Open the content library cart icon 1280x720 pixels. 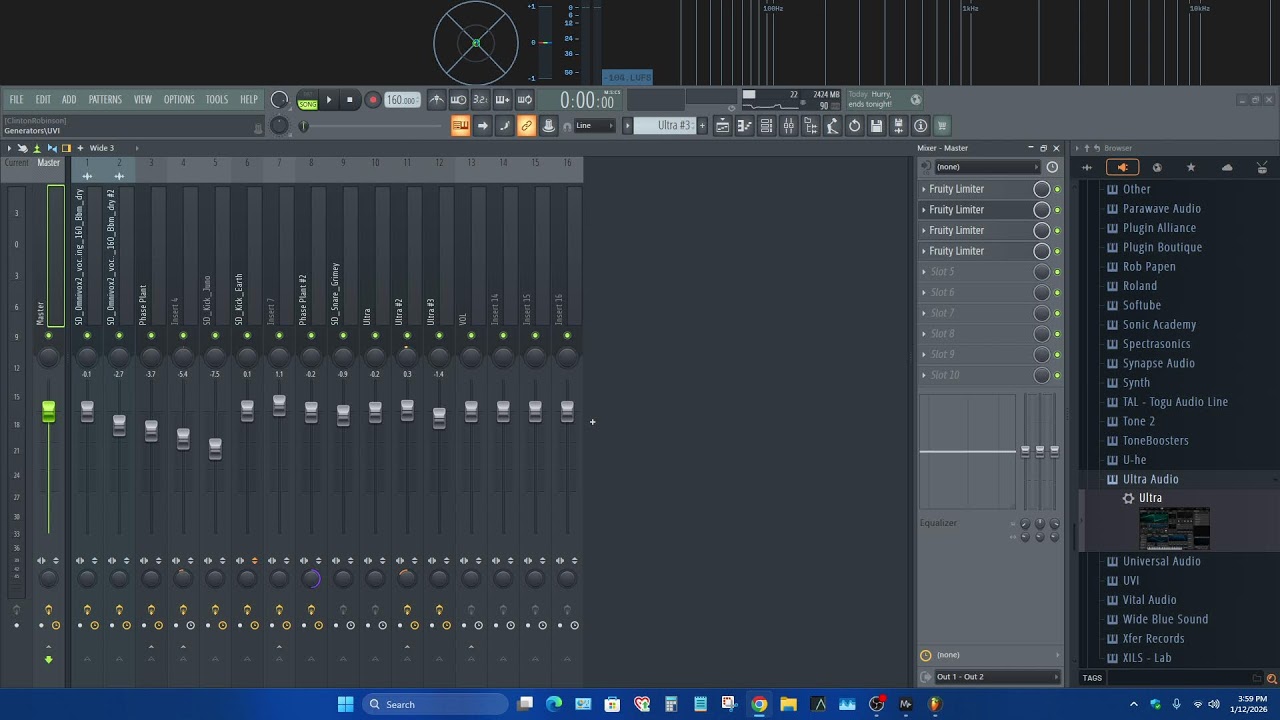pos(942,126)
